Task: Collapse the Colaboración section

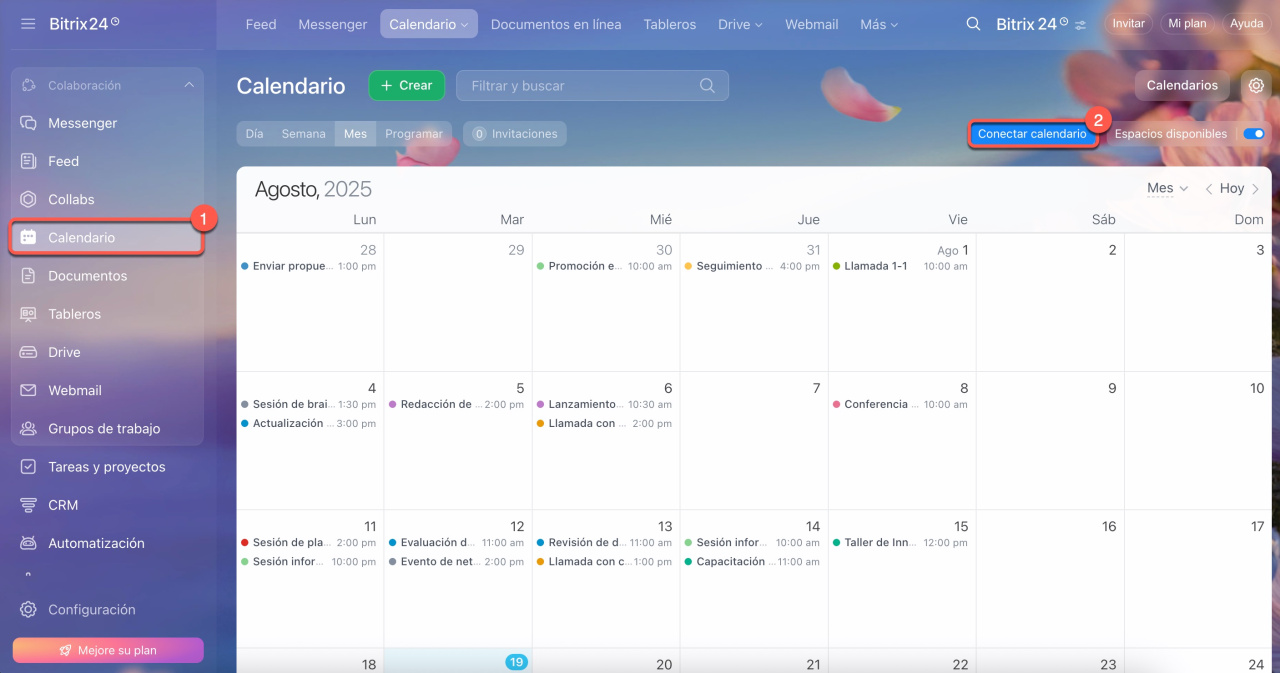Action: [189, 85]
